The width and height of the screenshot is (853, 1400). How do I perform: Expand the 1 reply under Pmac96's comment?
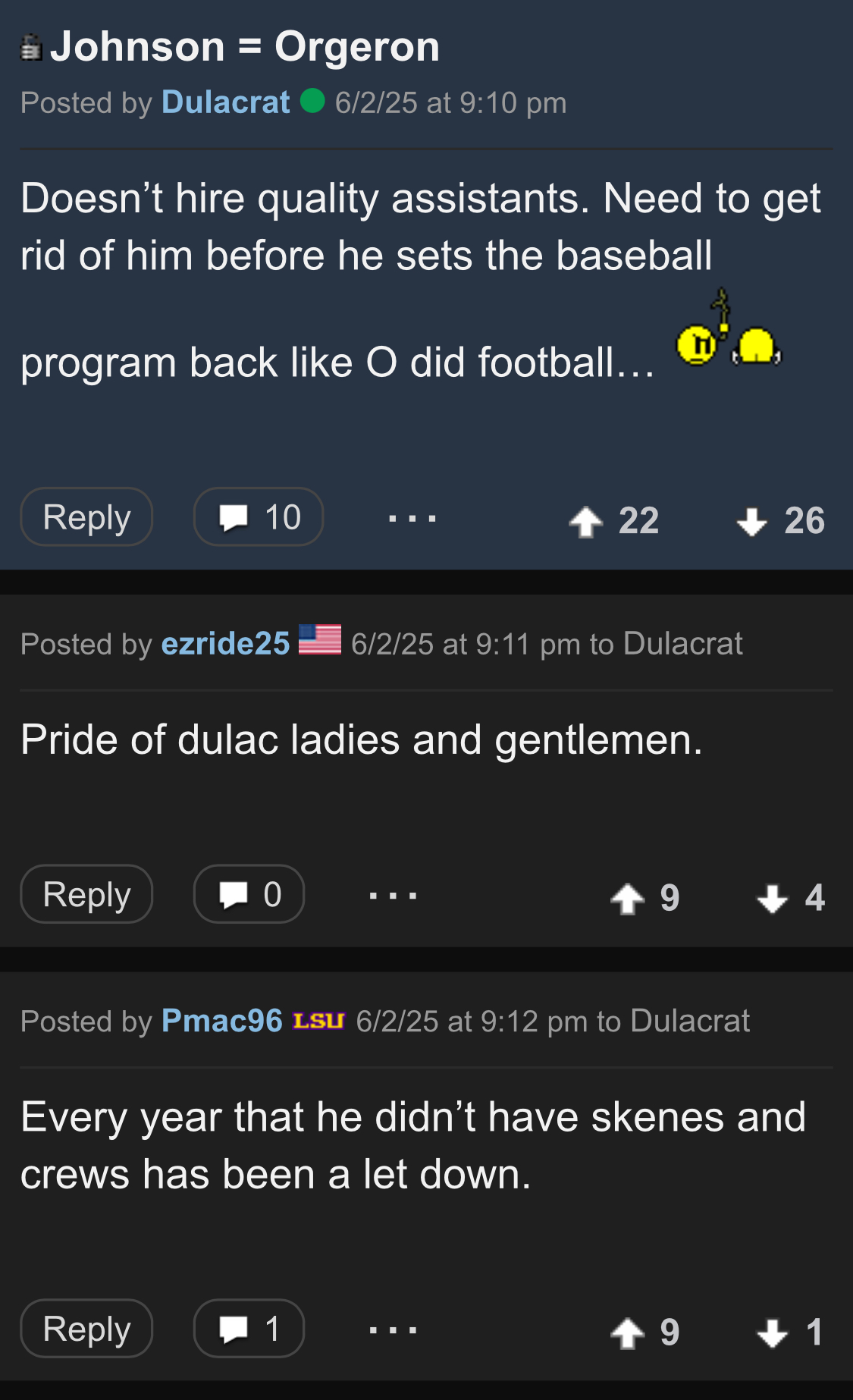click(249, 1329)
